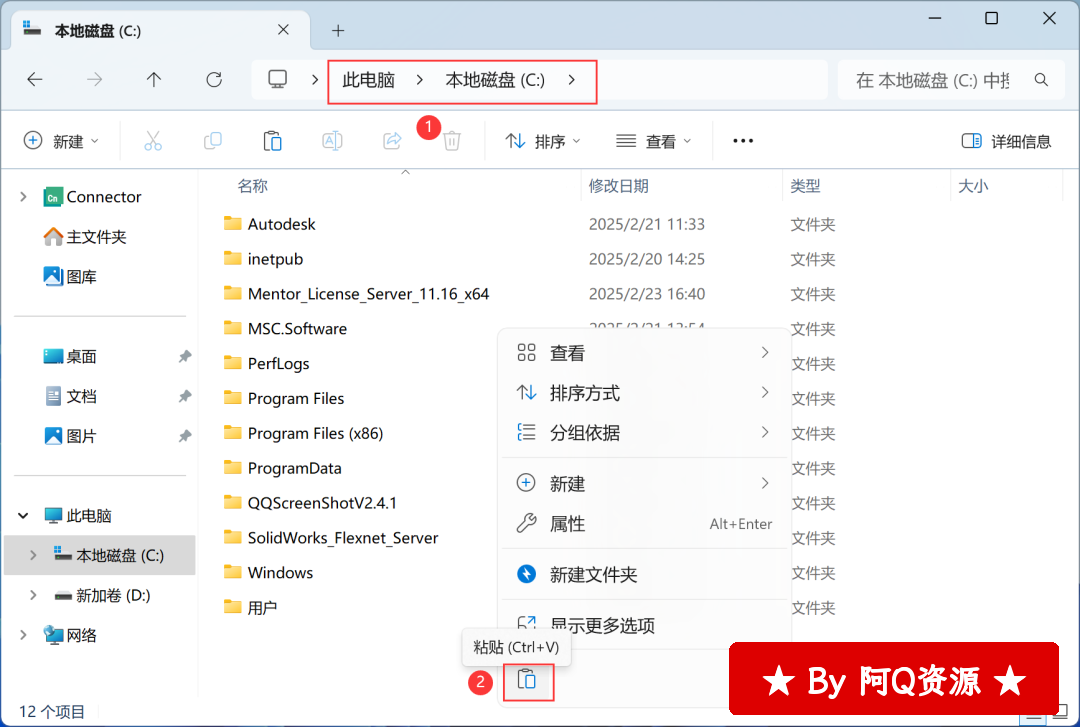Image resolution: width=1080 pixels, height=727 pixels.
Task: Open the 新建 dropdown in the toolbar
Action: coord(61,141)
